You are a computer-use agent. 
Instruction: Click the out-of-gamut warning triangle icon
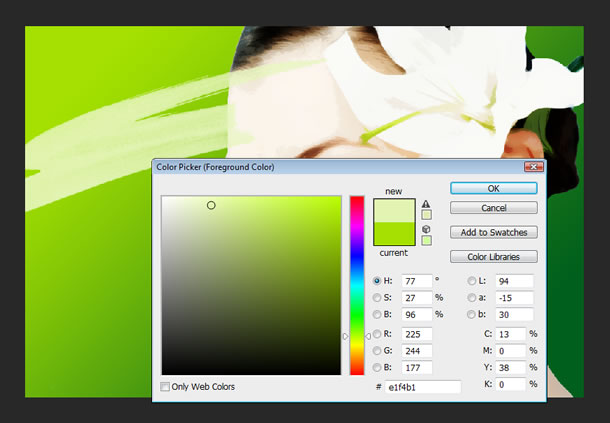coord(426,203)
